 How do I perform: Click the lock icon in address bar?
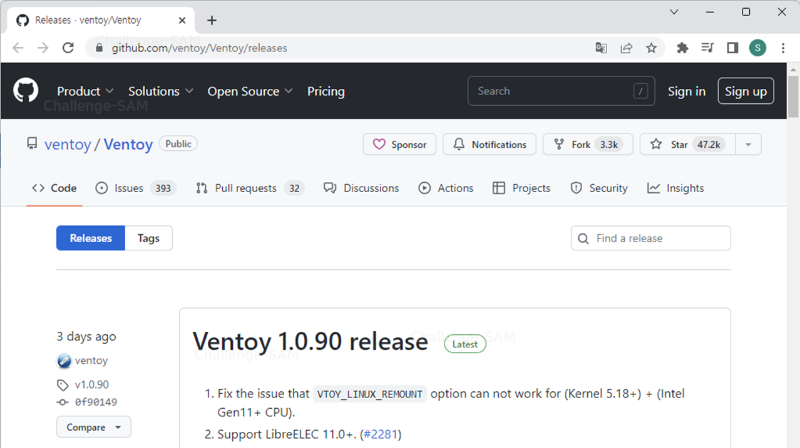click(99, 48)
